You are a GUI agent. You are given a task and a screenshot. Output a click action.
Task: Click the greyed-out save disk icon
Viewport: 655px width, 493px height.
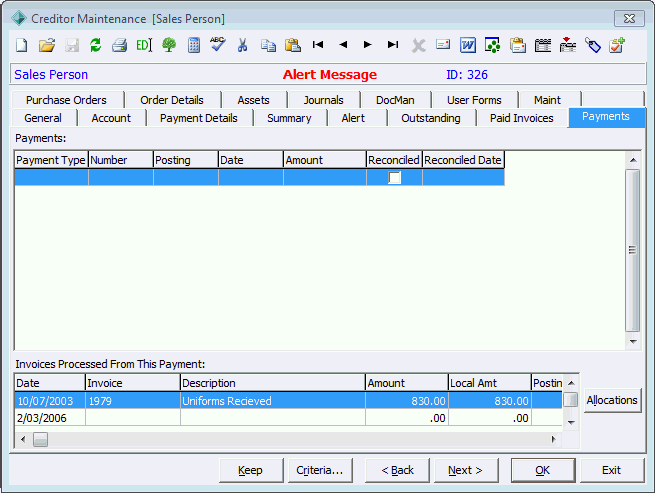pos(72,45)
